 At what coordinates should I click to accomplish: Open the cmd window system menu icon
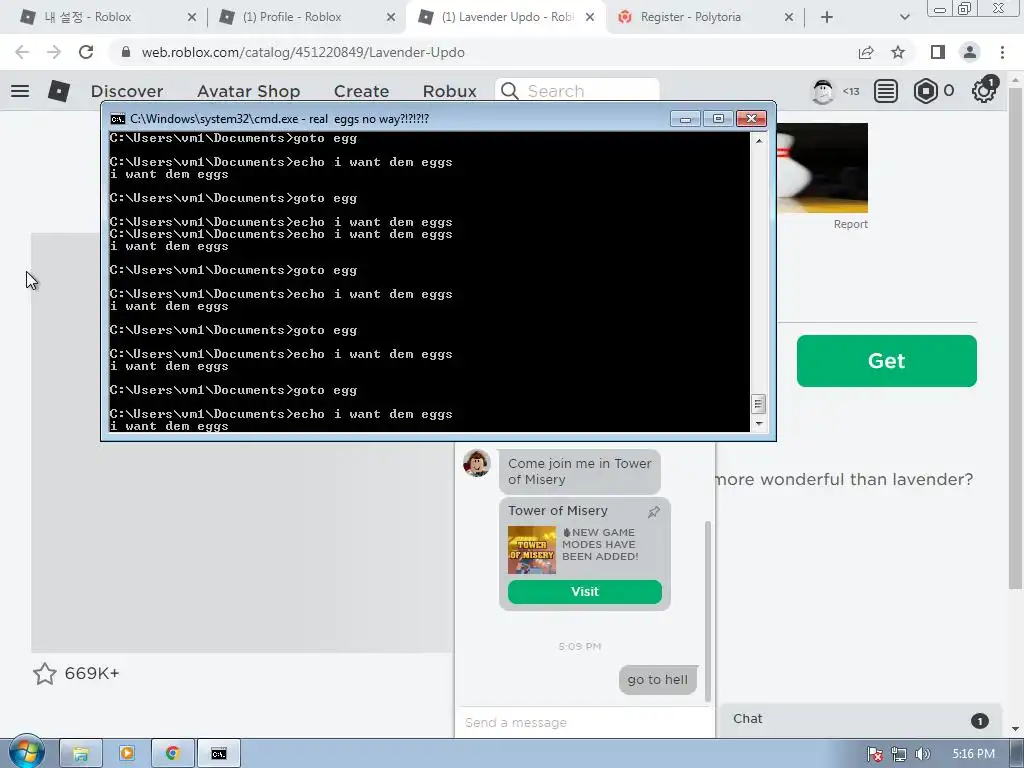click(118, 119)
